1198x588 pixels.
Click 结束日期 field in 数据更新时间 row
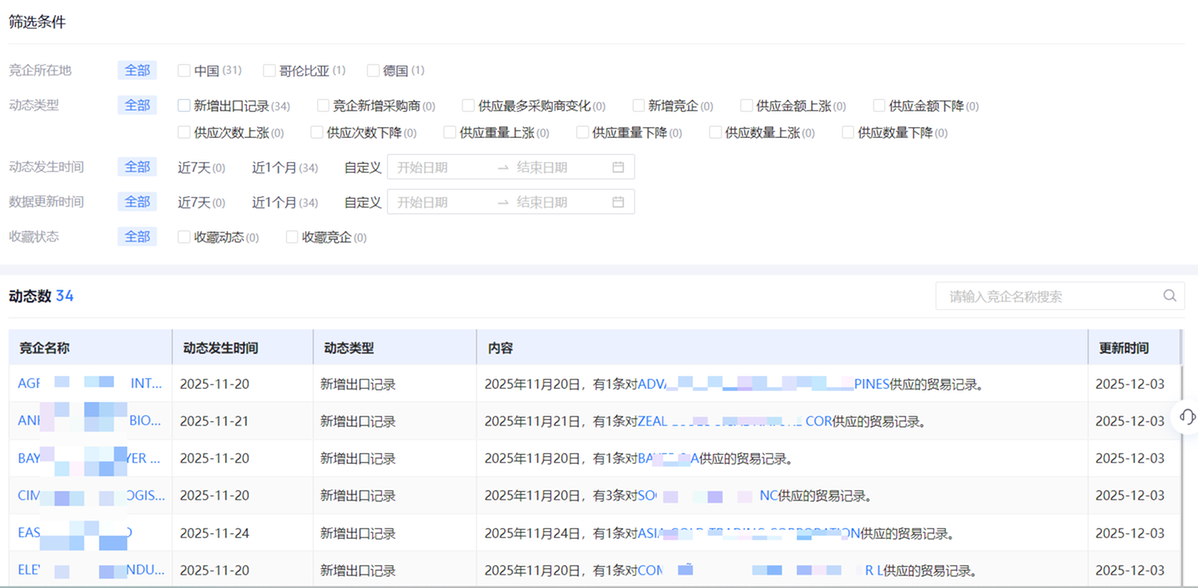pos(555,202)
